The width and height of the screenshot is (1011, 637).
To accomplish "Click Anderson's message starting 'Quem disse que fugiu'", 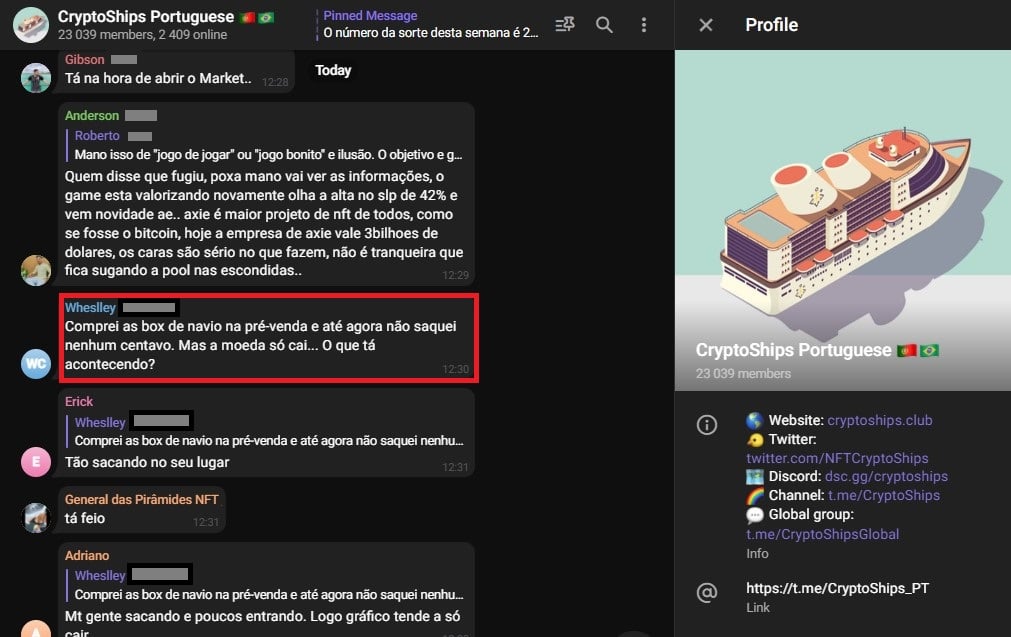I will (x=264, y=223).
